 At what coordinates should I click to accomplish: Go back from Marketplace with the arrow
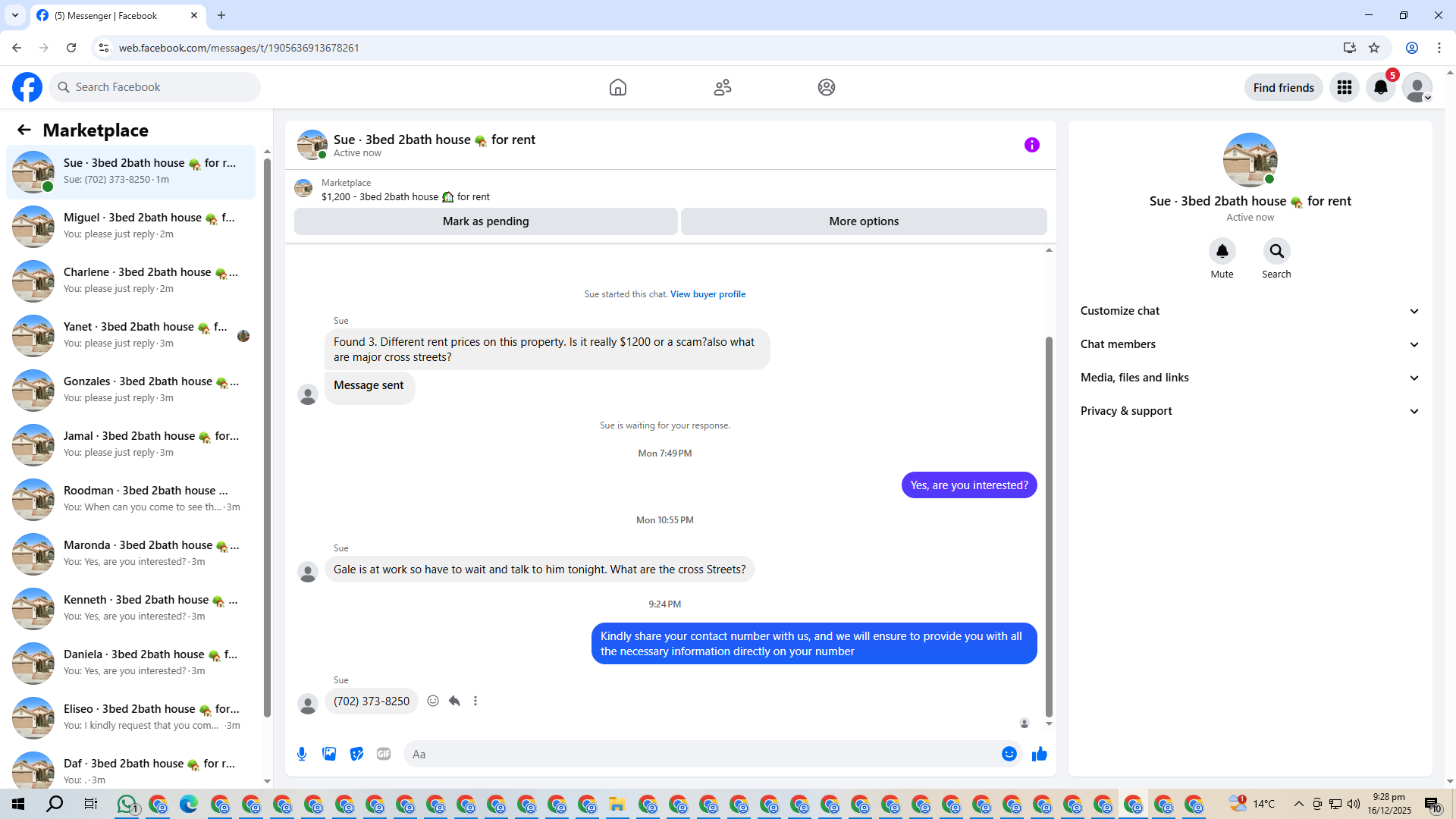click(24, 130)
